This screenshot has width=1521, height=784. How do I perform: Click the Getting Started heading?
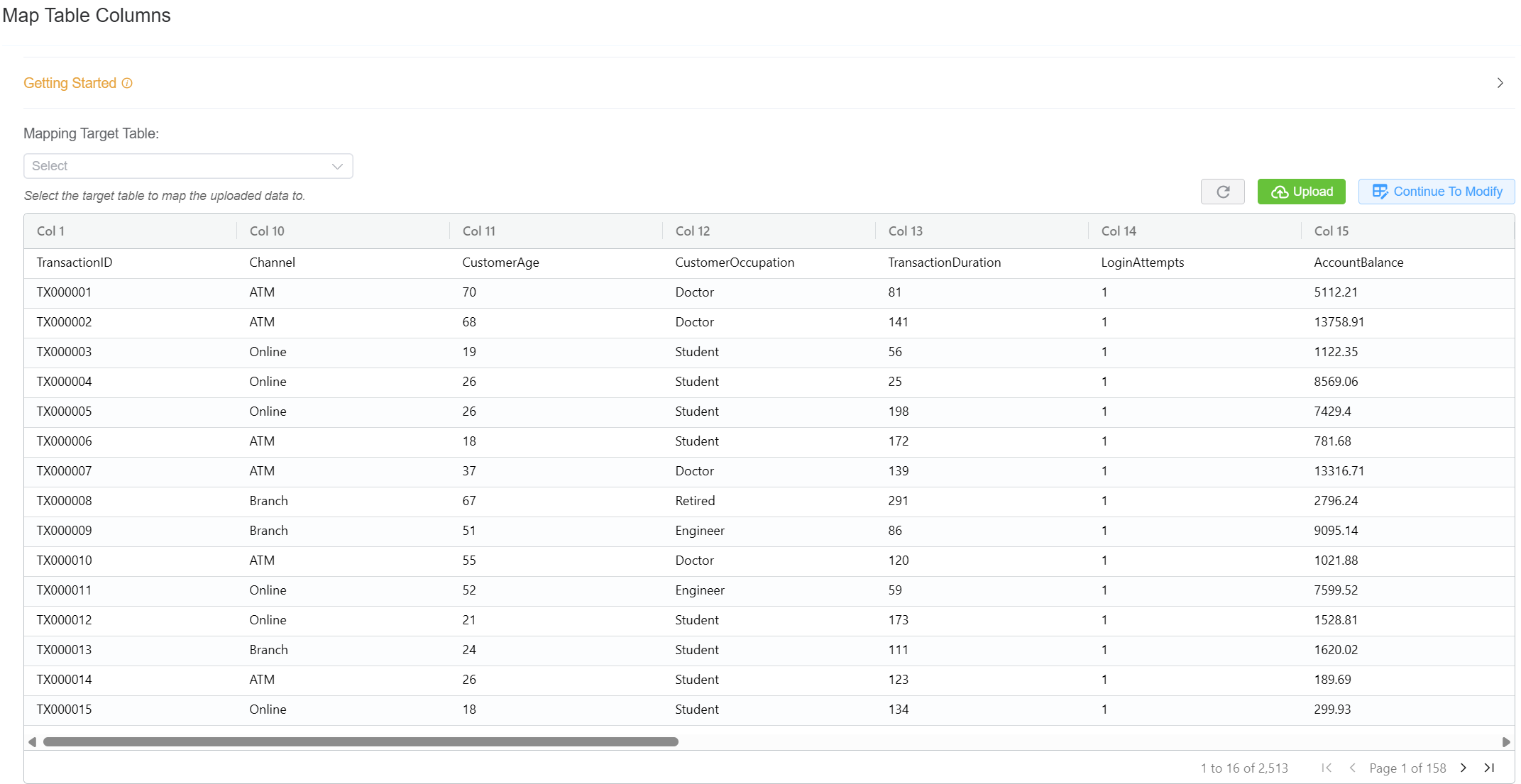[x=70, y=83]
